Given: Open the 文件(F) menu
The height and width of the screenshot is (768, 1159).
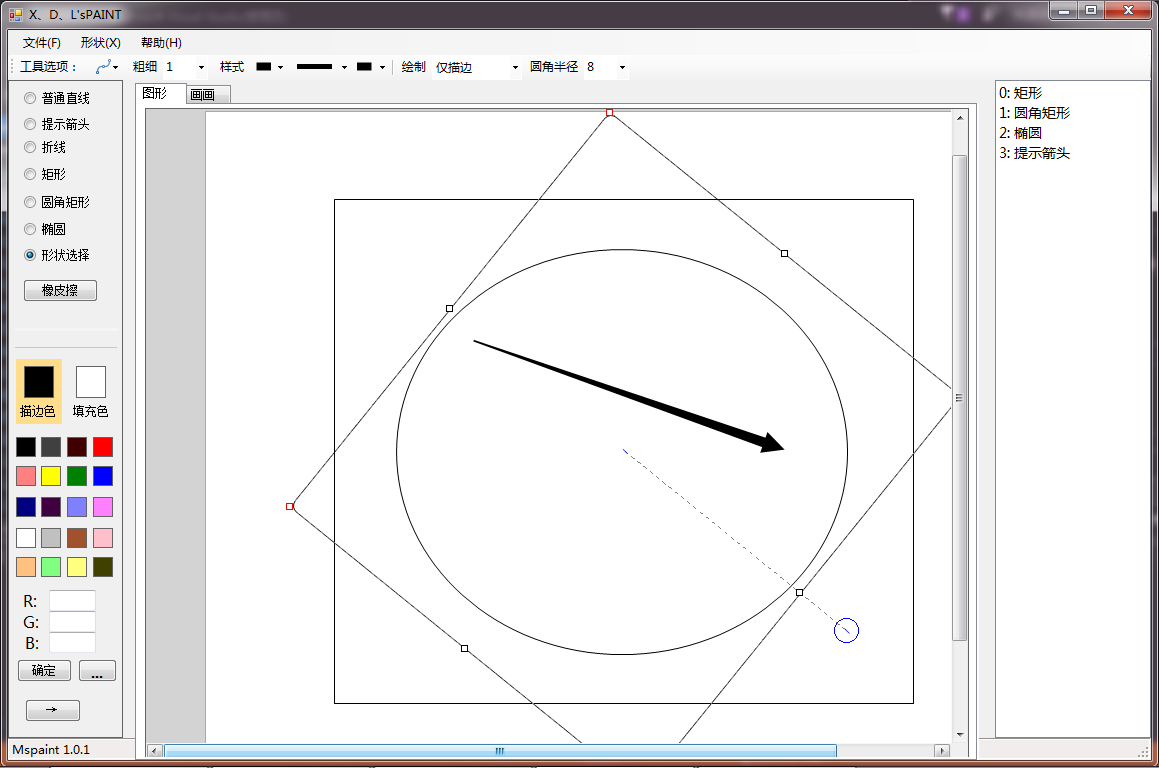Looking at the screenshot, I should (x=42, y=43).
